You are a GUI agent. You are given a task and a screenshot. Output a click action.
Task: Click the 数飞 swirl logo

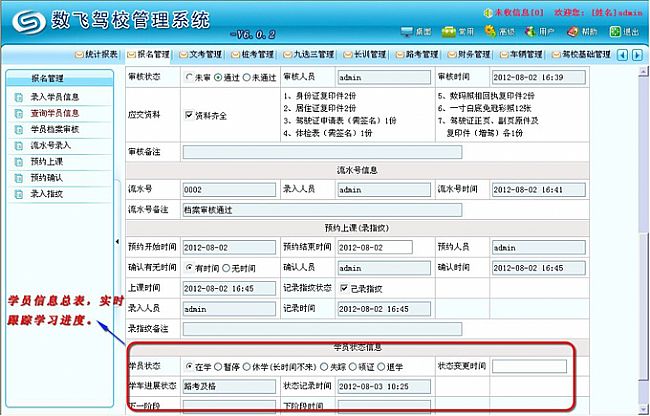29,22
